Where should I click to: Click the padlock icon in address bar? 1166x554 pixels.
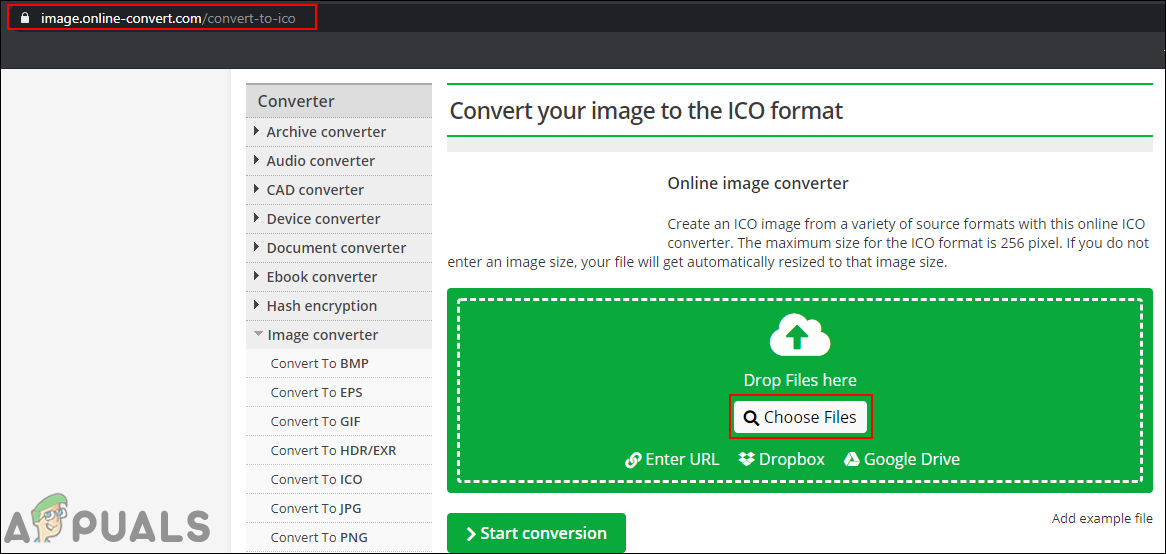click(x=25, y=18)
